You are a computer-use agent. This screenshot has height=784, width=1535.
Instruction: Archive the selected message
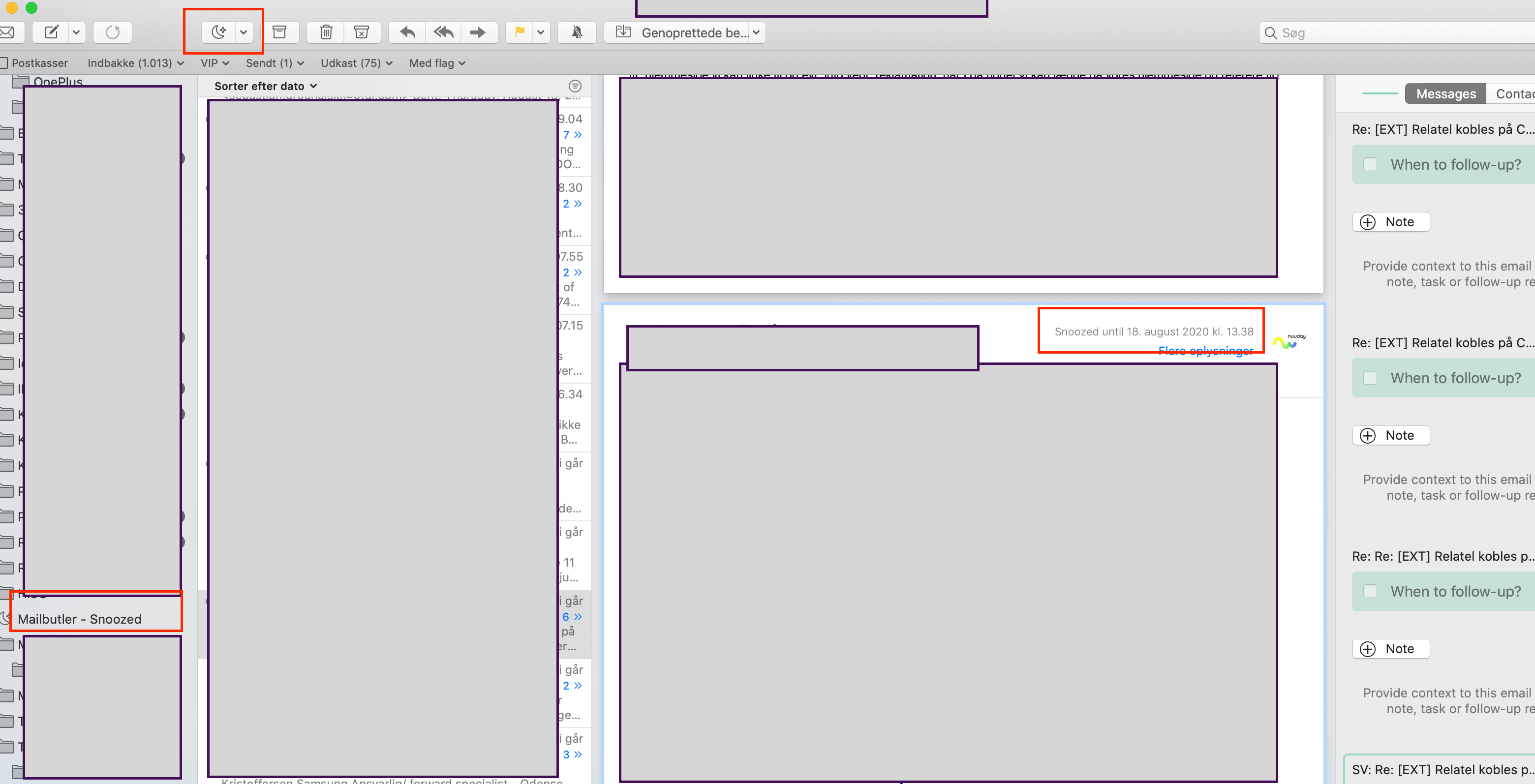279,32
